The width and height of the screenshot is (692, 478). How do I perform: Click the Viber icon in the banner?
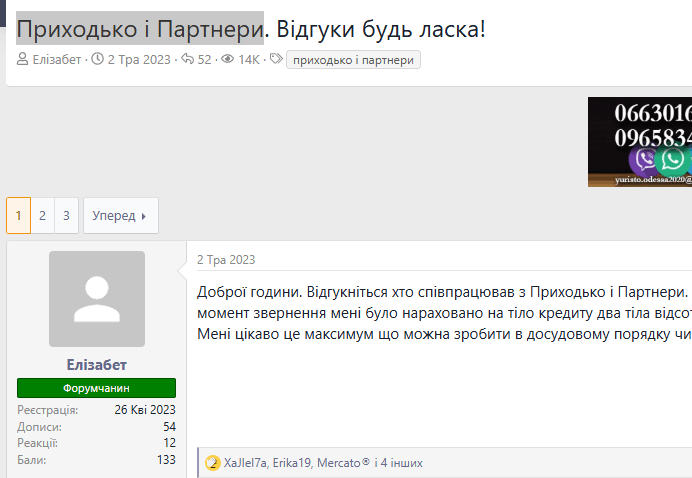[644, 159]
